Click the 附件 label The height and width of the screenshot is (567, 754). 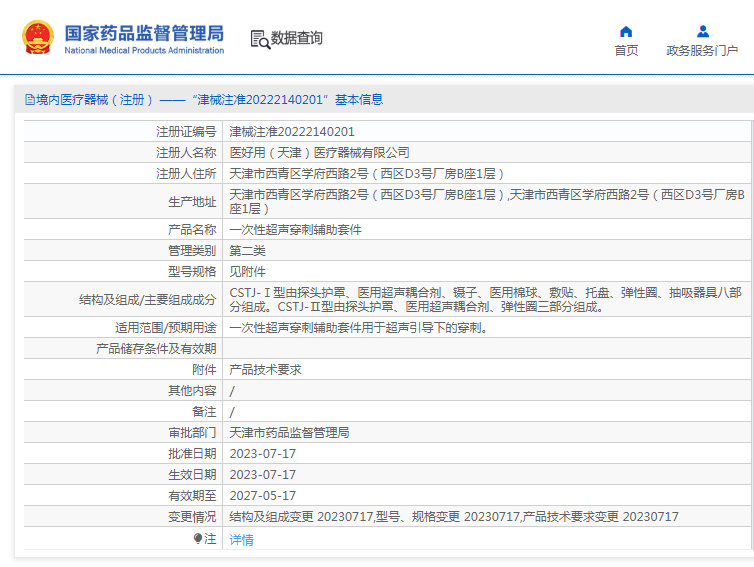click(204, 370)
